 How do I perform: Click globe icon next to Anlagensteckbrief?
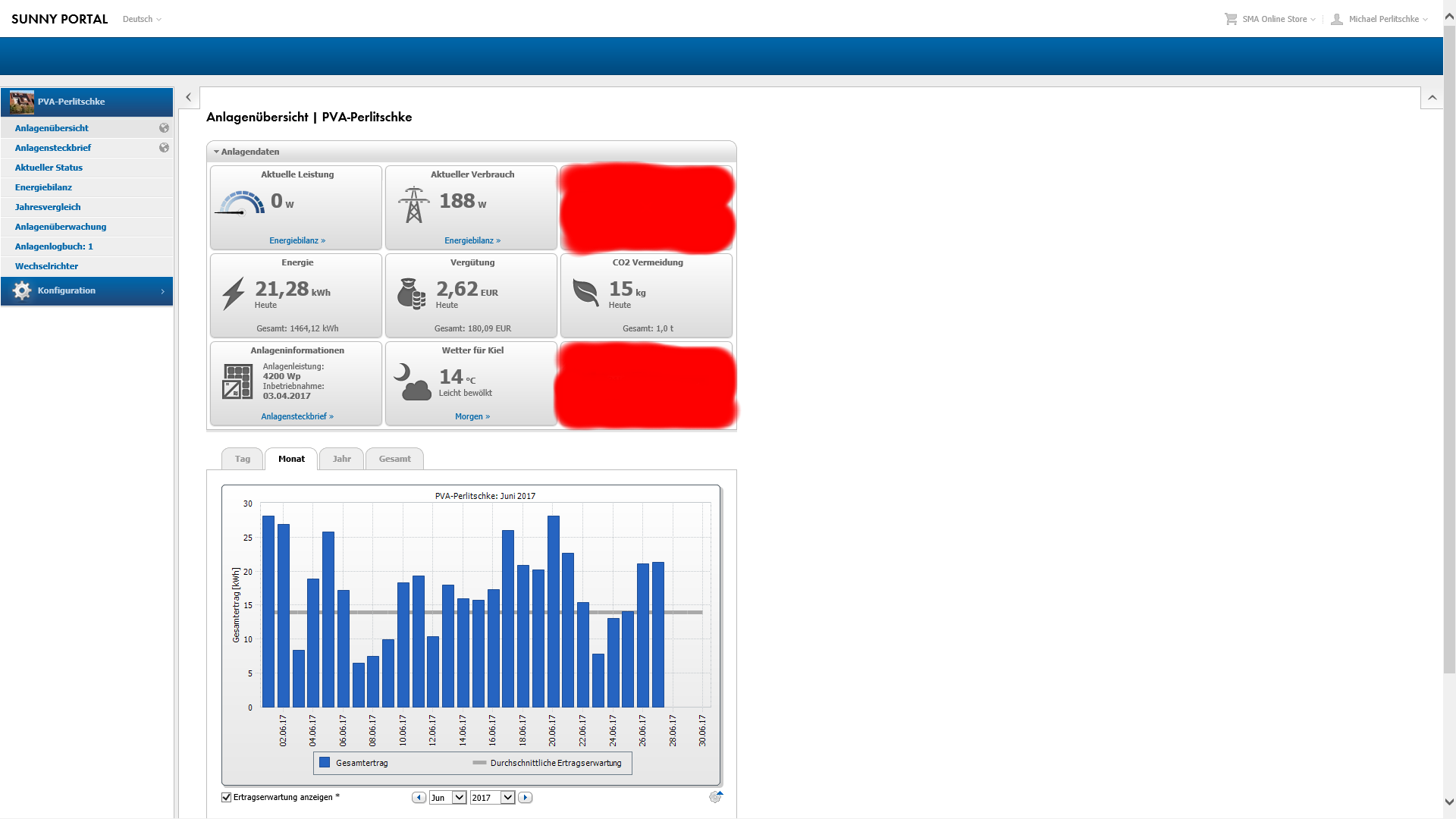pyautogui.click(x=164, y=148)
